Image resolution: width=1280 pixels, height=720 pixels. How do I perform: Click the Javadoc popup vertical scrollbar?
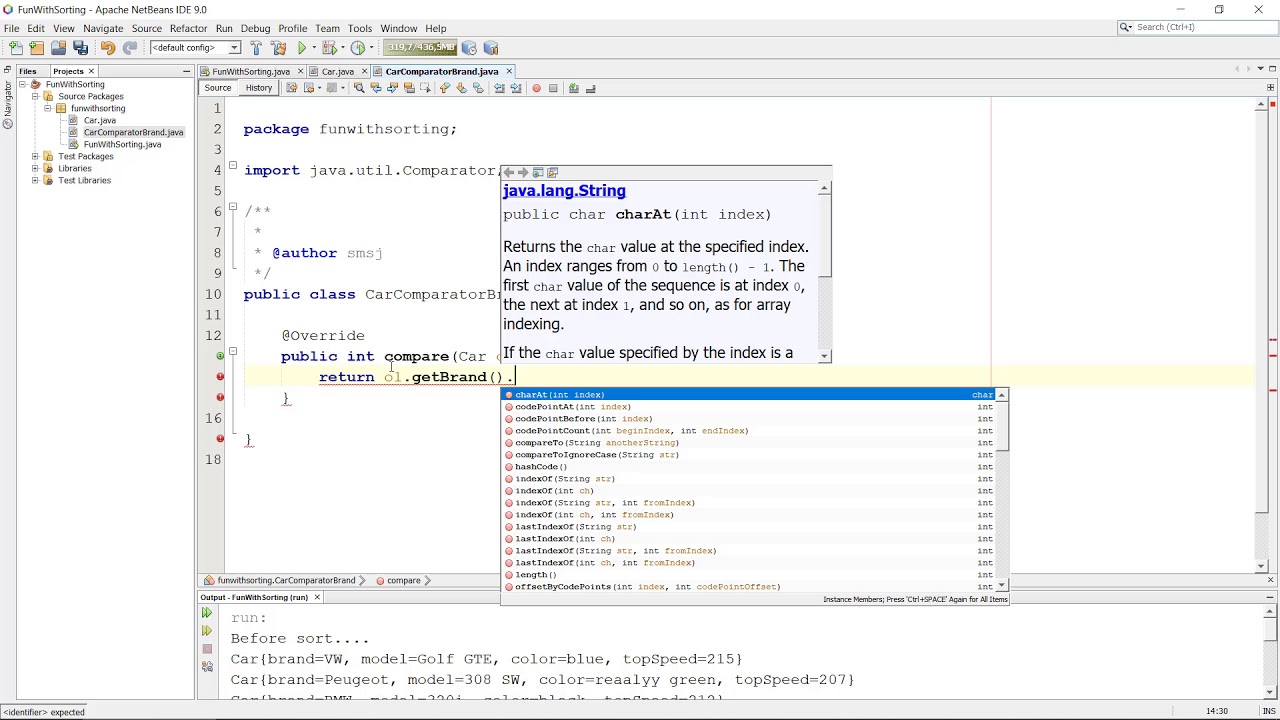[x=824, y=272]
